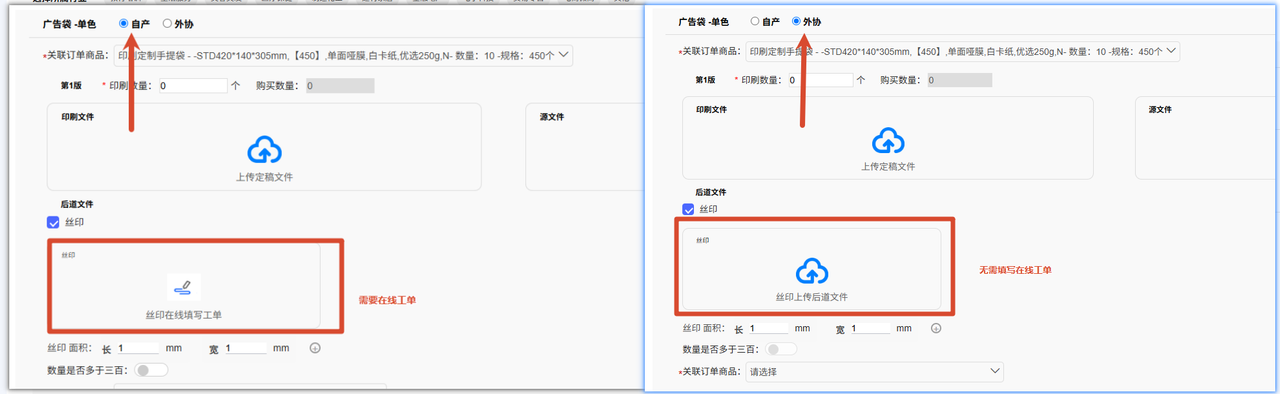Screen dimensions: 1280x394
Task: Select the 外协 radio button in the left panel
Action: click(167, 23)
